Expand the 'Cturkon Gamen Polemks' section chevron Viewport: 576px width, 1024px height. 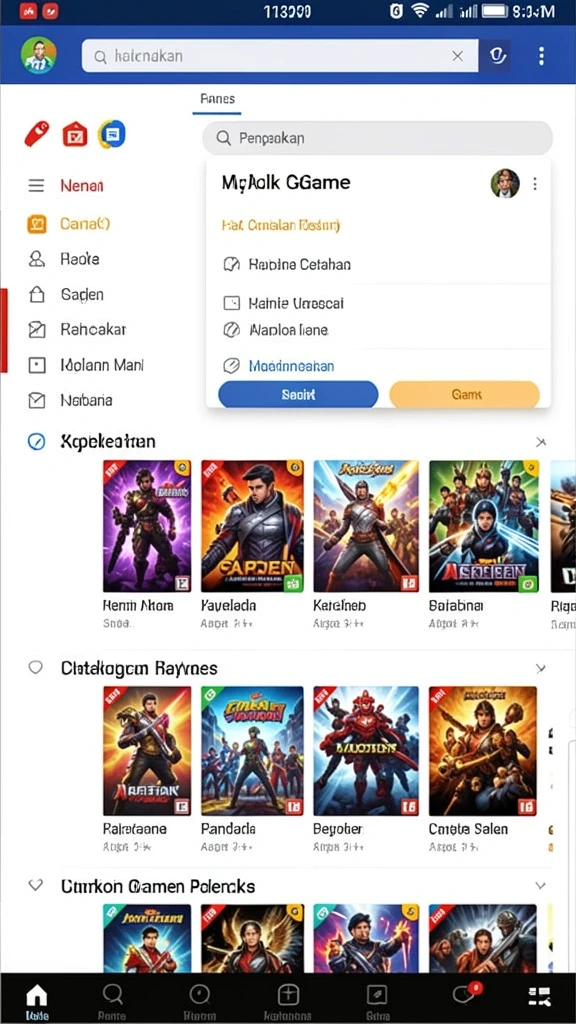pyautogui.click(x=541, y=886)
